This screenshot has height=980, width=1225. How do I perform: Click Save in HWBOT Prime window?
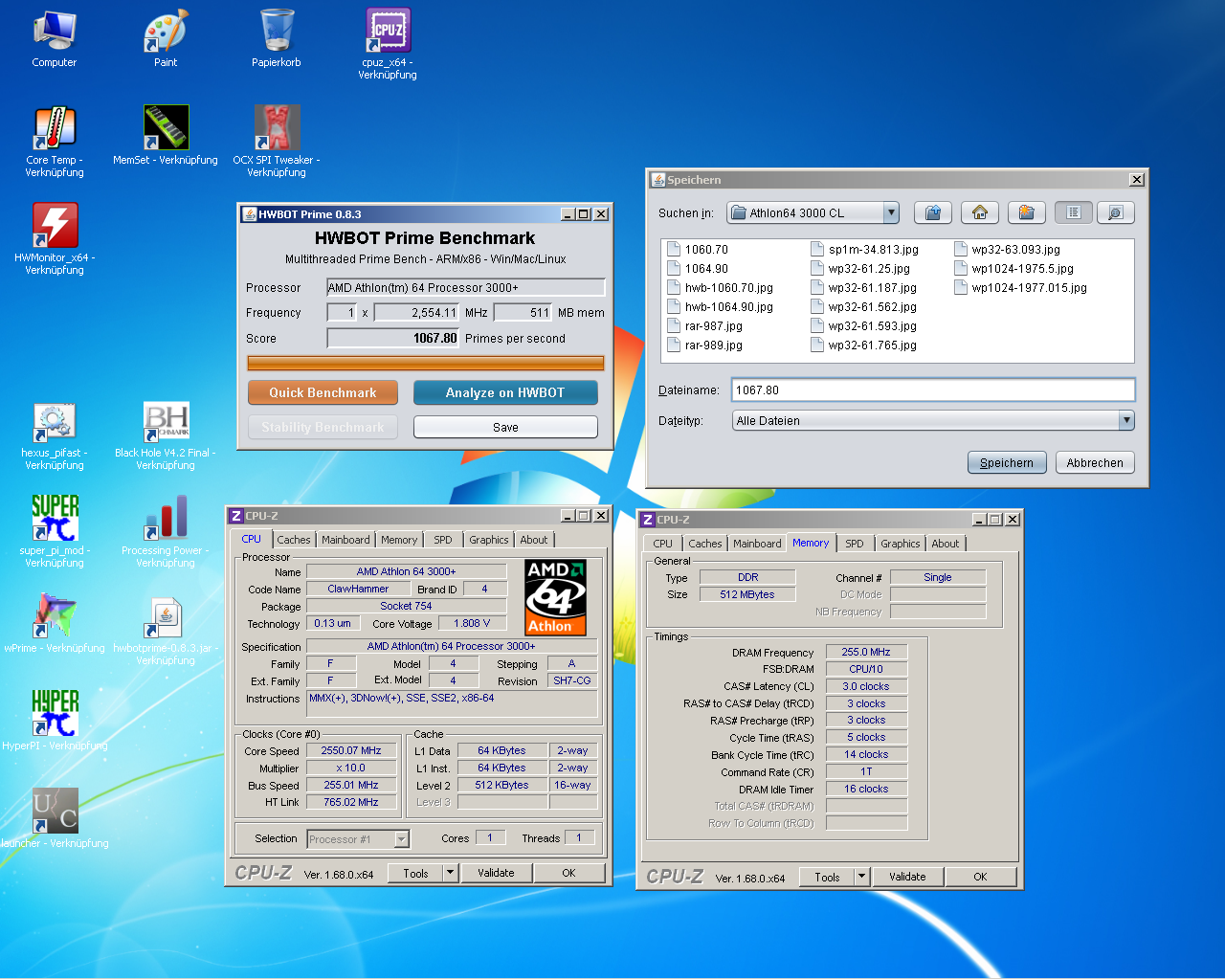point(505,427)
